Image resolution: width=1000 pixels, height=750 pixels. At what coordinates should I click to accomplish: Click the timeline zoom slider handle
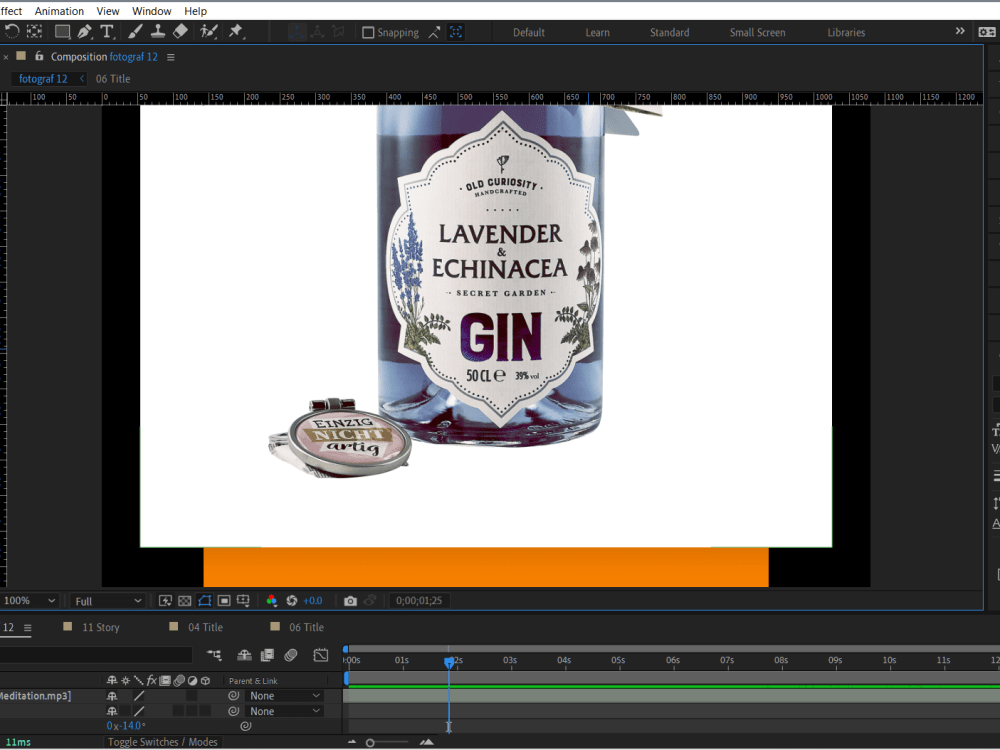pyautogui.click(x=370, y=743)
